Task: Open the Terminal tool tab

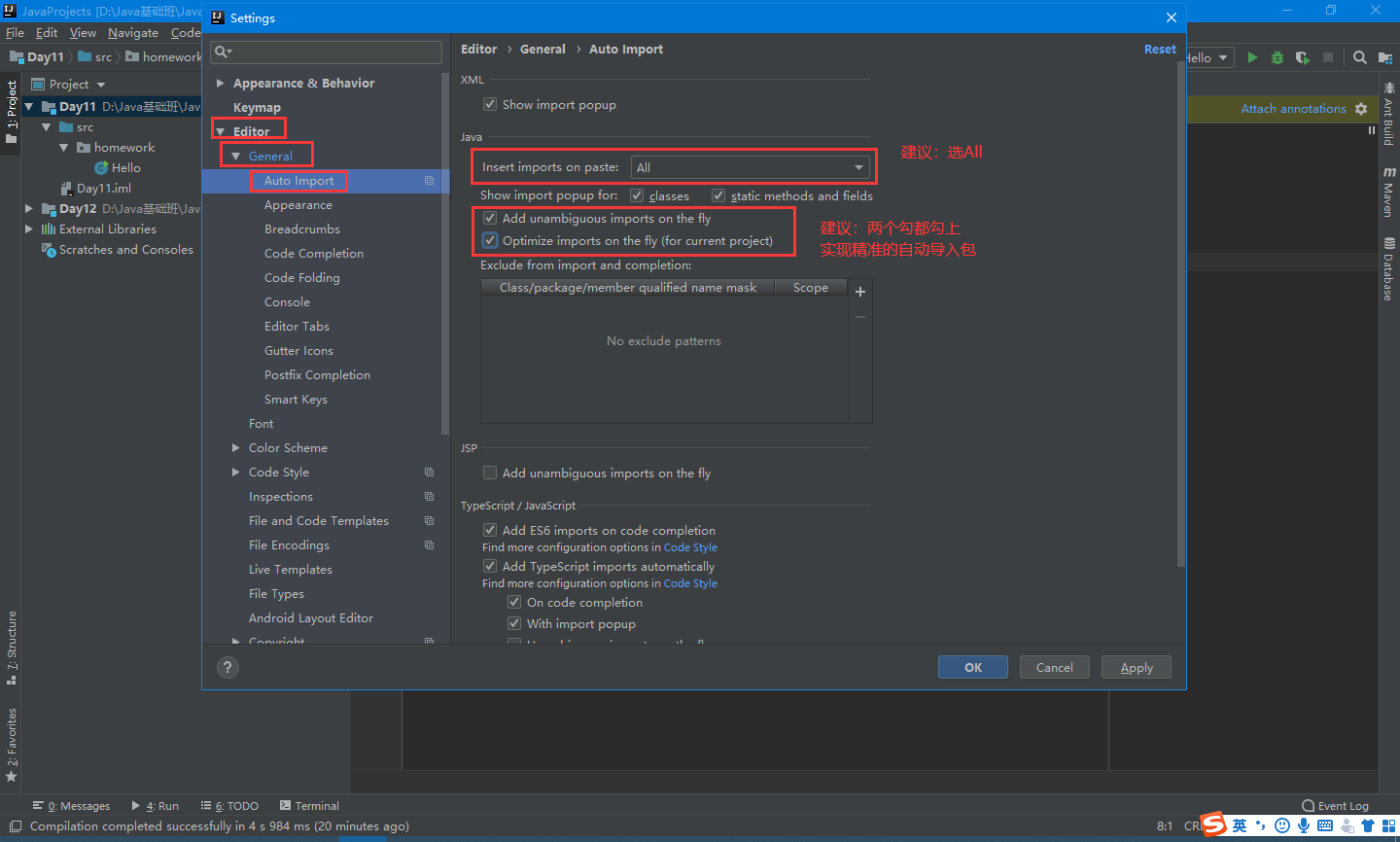Action: 309,806
